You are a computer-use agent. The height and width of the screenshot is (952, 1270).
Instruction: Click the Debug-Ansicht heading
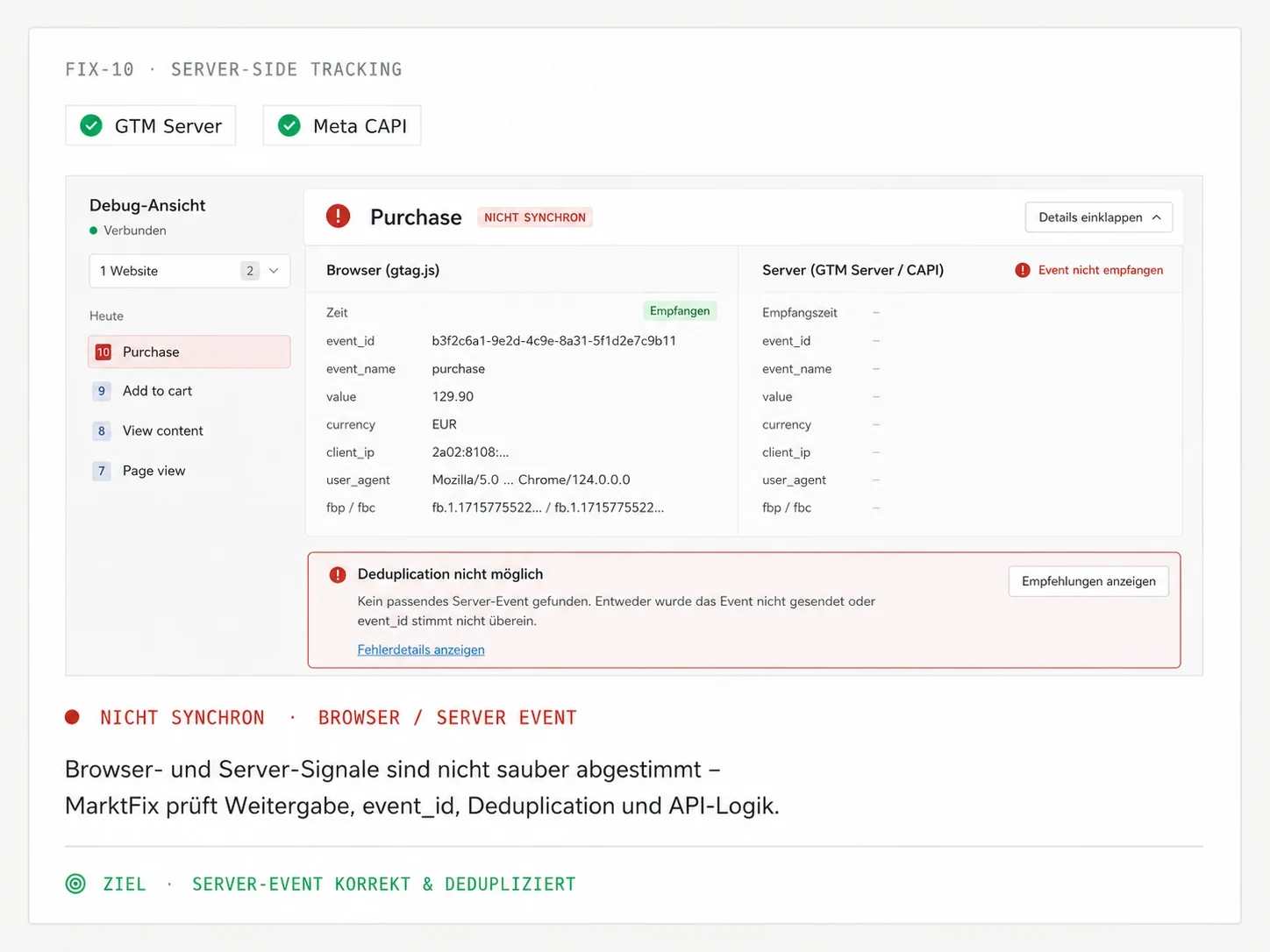pos(147,205)
